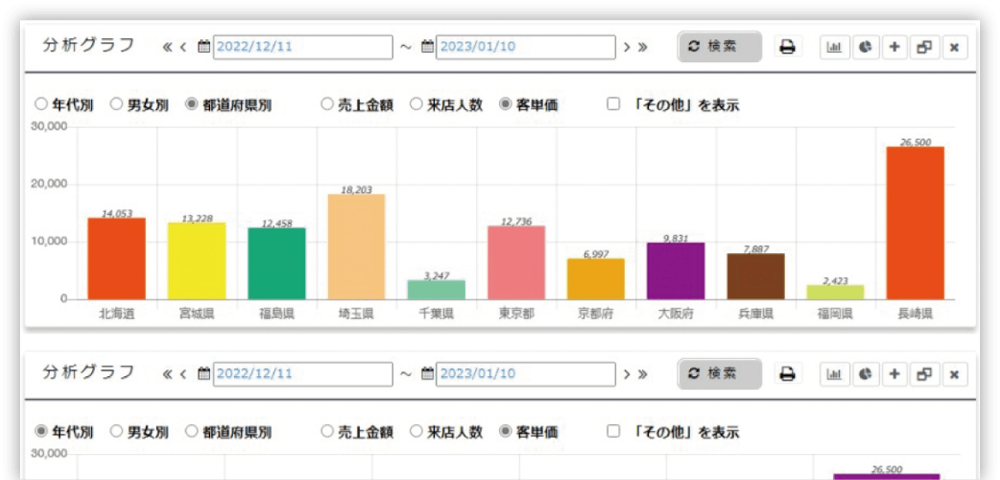The width and height of the screenshot is (1000, 480).
Task: Enable the 「その他」を表示 checkbox in the top panel
Action: (x=614, y=104)
